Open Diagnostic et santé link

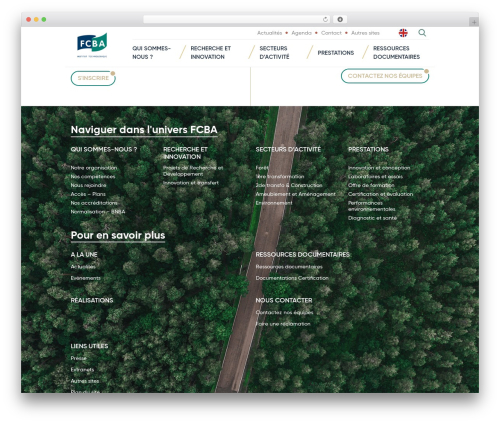[x=372, y=218]
